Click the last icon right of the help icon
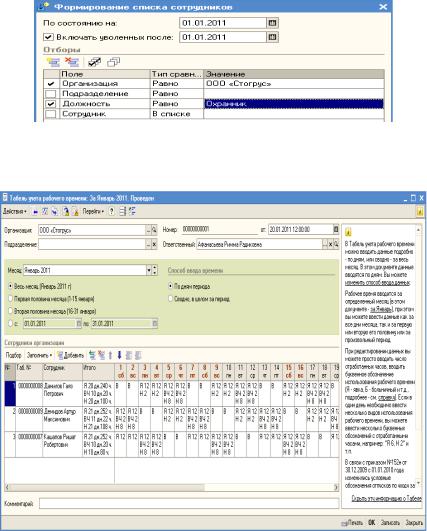This screenshot has height=531, width=427. [132, 211]
